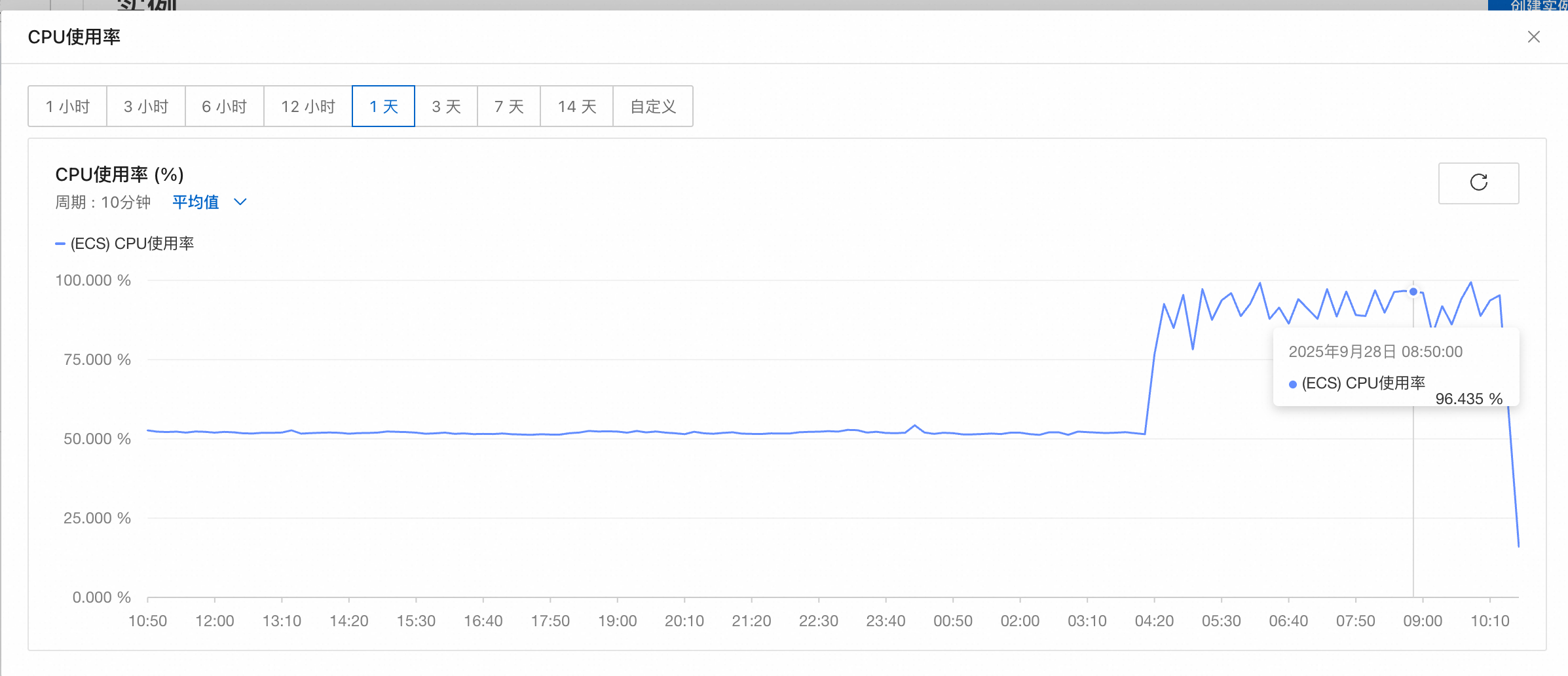Click the tooltip value 96.435 %
Viewport: 1568px width, 676px height.
(1469, 399)
